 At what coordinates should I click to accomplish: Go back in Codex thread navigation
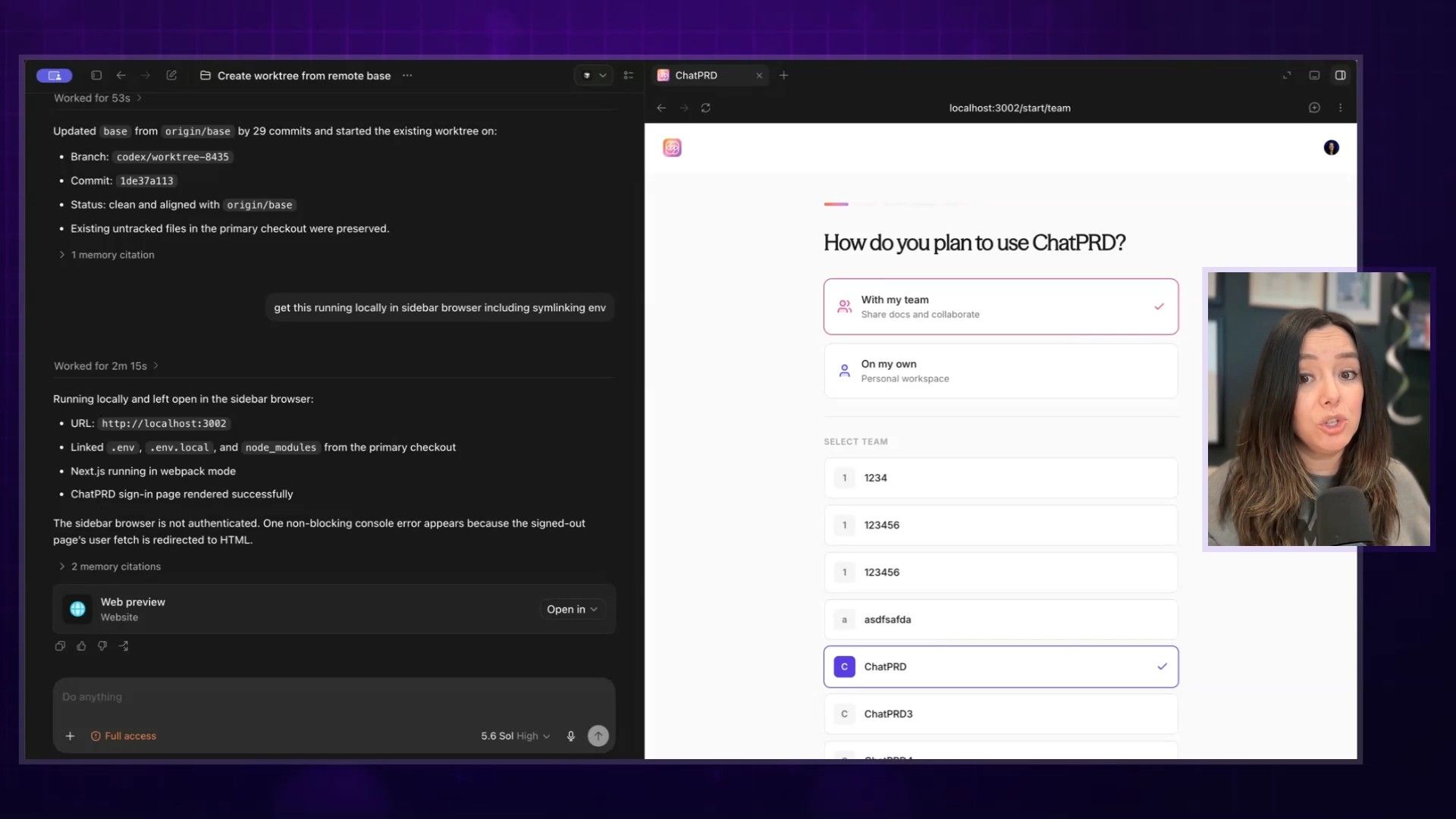tap(121, 75)
